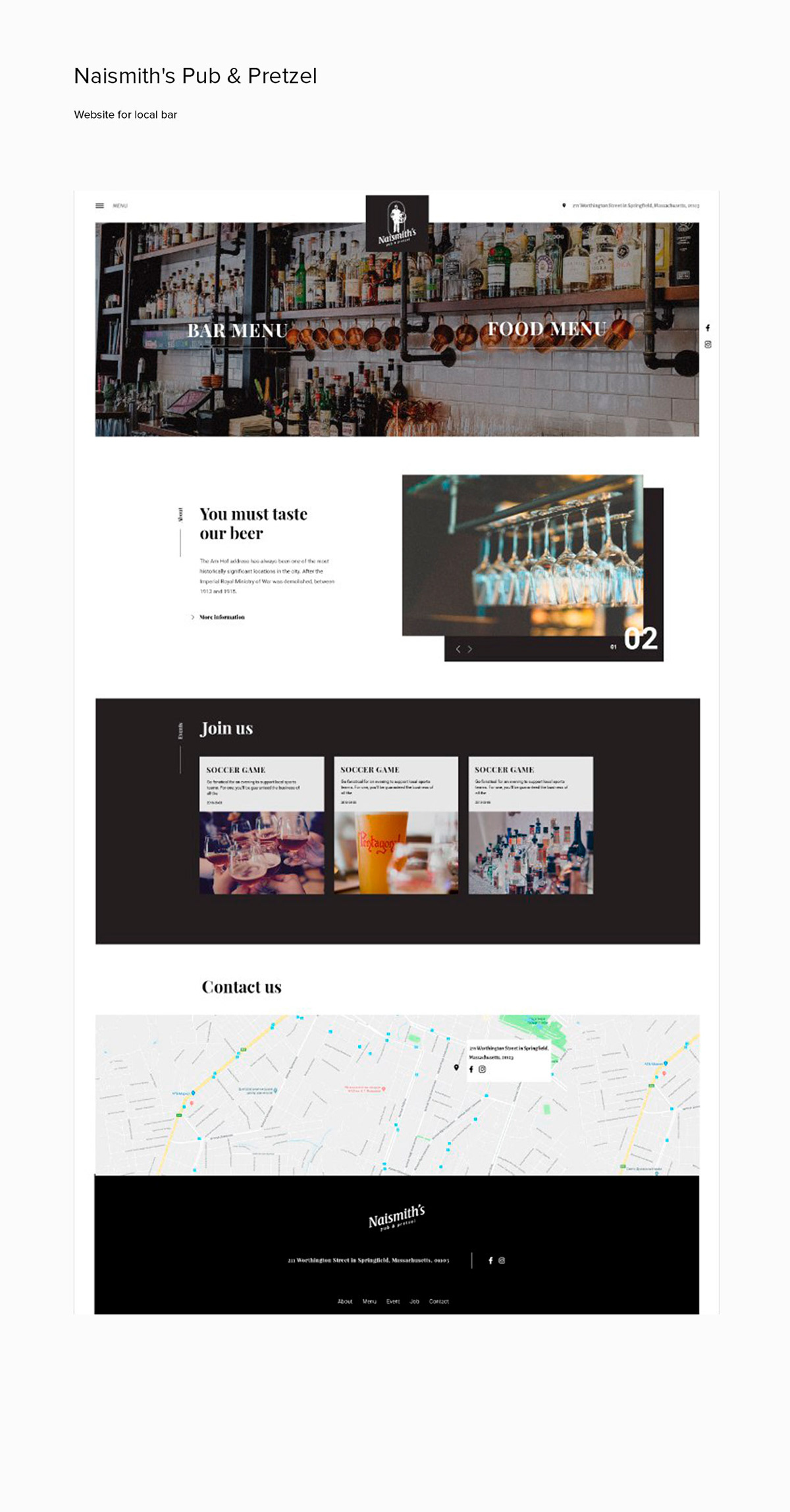Click the chevron beside More information

click(x=192, y=617)
